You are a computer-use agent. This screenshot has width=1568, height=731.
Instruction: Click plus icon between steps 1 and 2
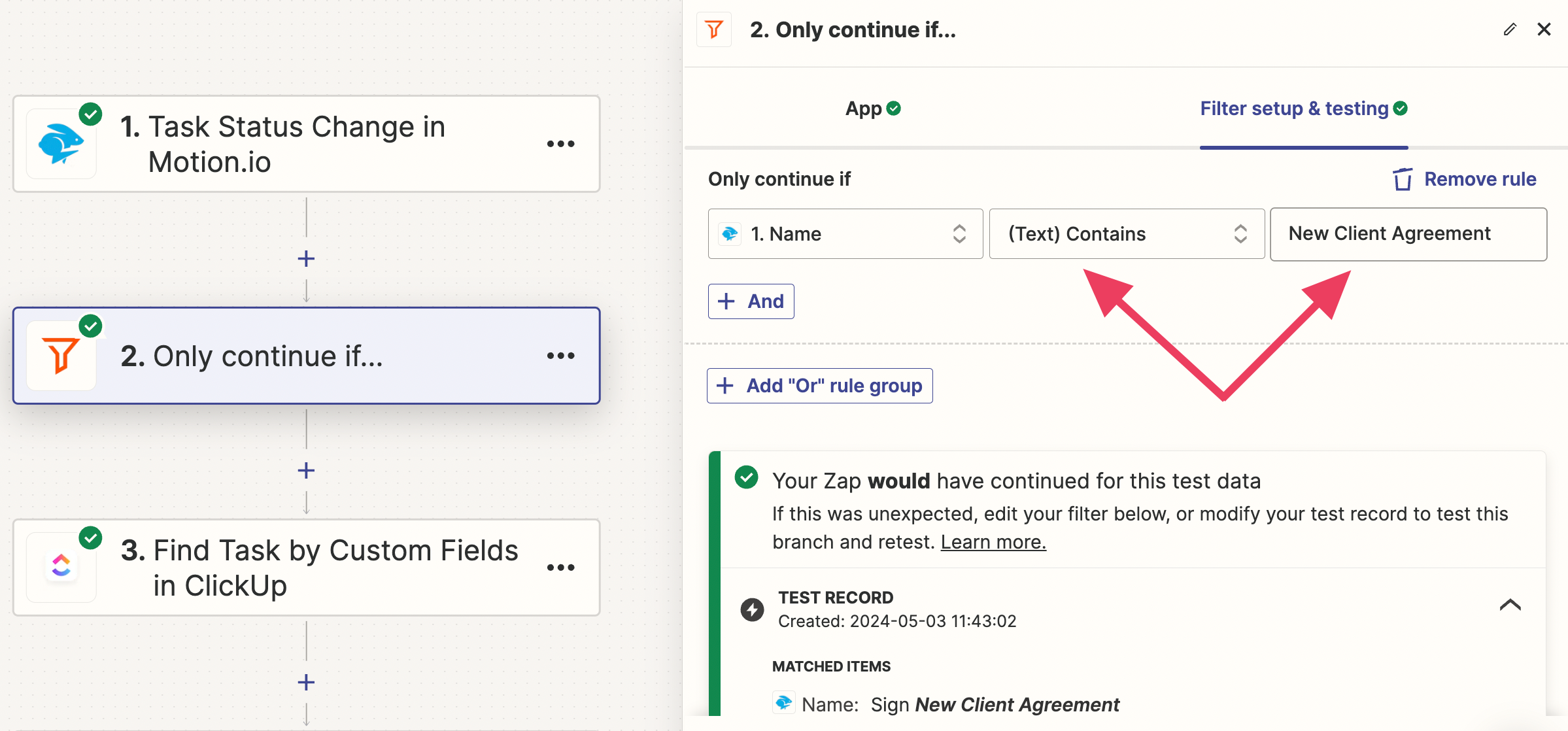pos(306,259)
